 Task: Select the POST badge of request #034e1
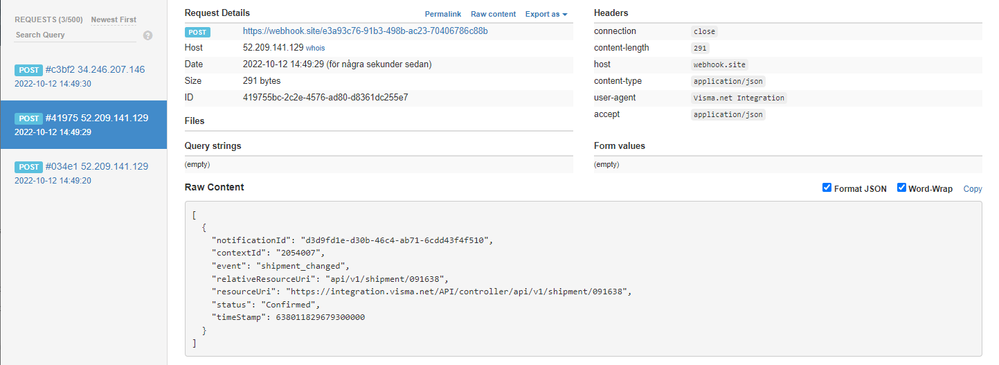28,167
